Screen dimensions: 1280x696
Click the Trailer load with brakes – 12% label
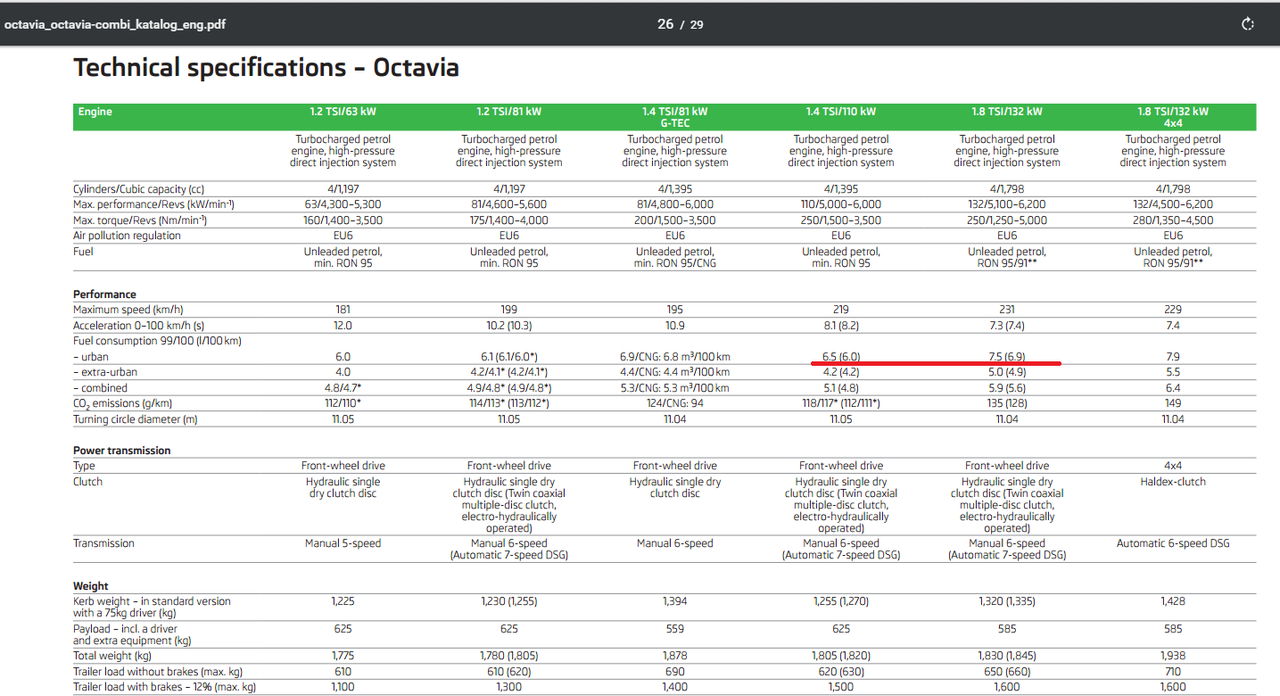pyautogui.click(x=164, y=687)
